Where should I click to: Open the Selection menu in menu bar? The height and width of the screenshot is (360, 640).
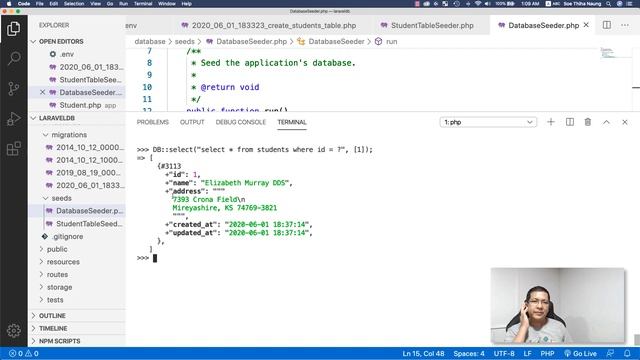74,4
